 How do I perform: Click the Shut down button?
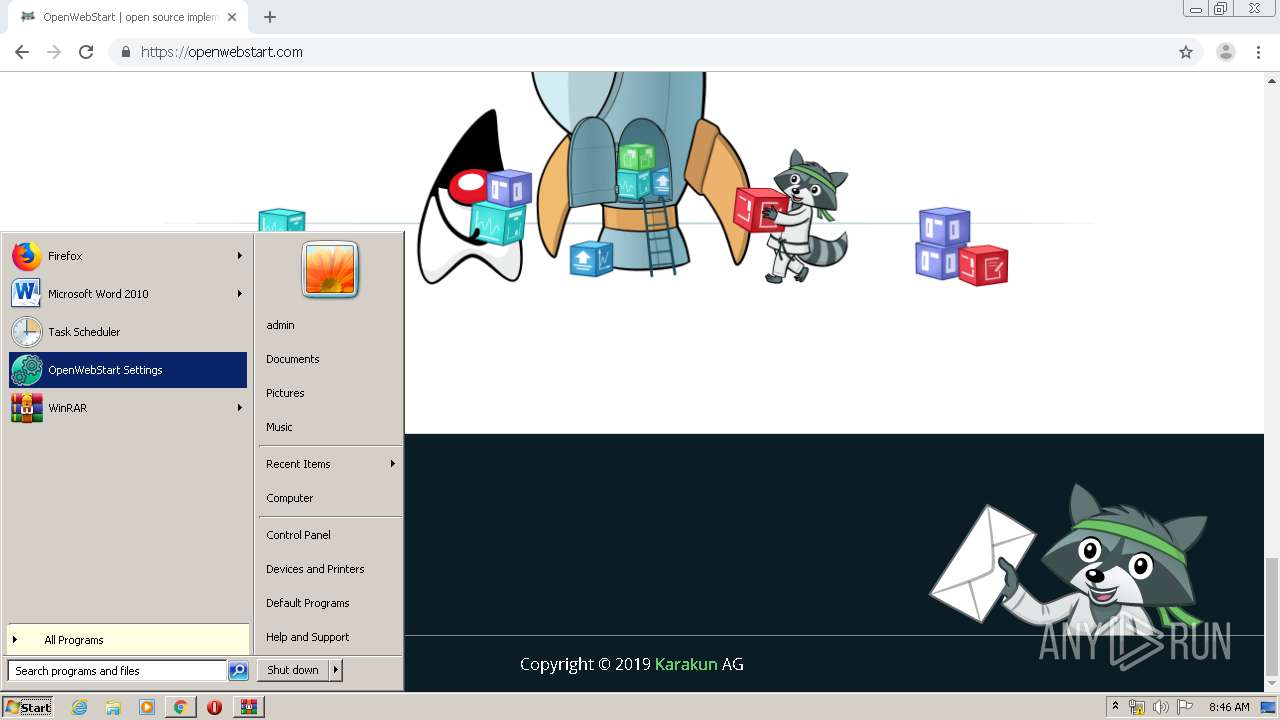pos(293,670)
